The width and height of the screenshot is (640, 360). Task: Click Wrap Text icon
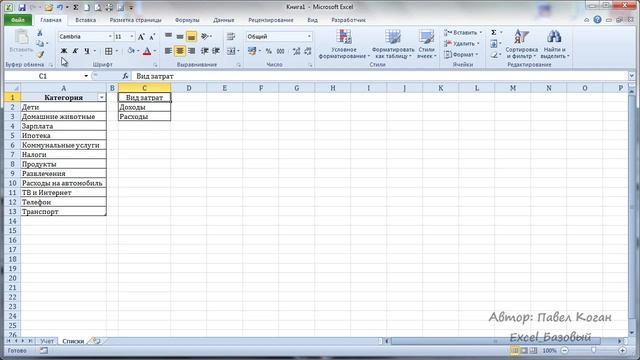tap(231, 36)
